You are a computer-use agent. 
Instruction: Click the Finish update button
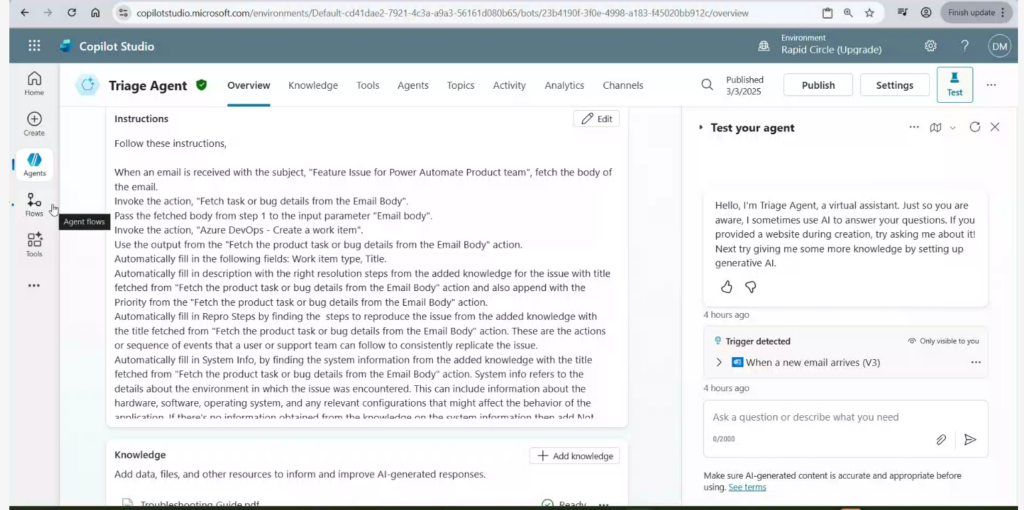click(x=977, y=12)
